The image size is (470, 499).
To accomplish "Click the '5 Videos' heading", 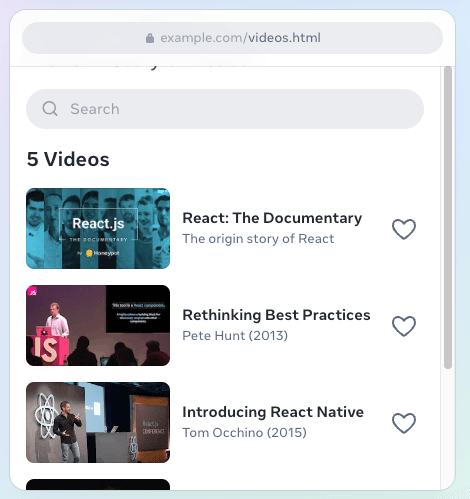I will [x=68, y=159].
